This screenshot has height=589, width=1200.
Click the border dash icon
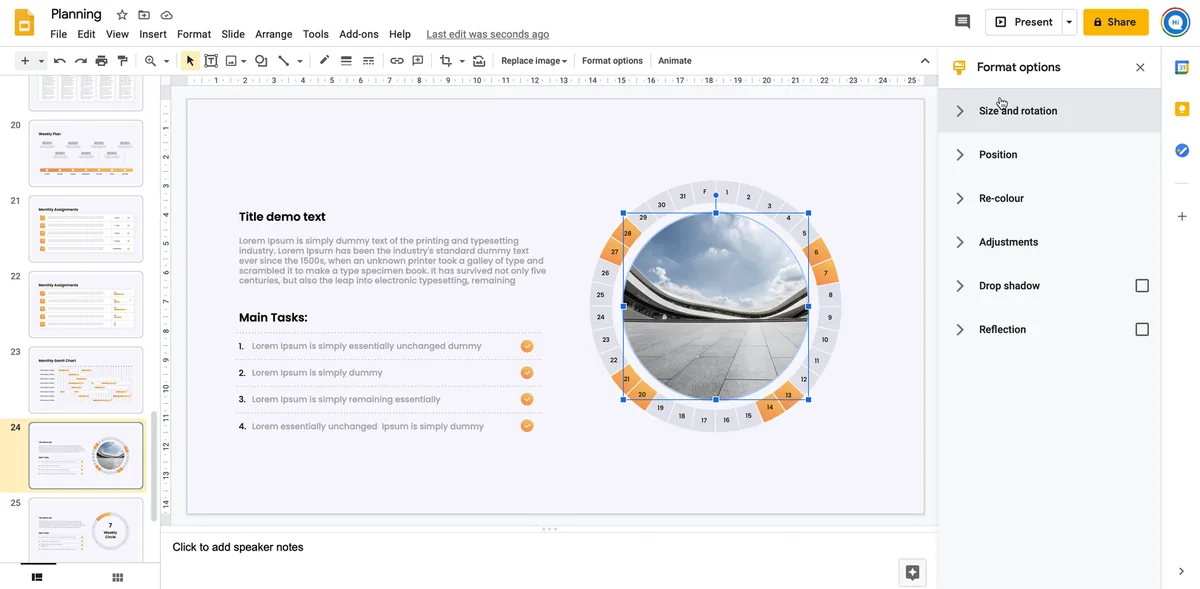click(368, 61)
